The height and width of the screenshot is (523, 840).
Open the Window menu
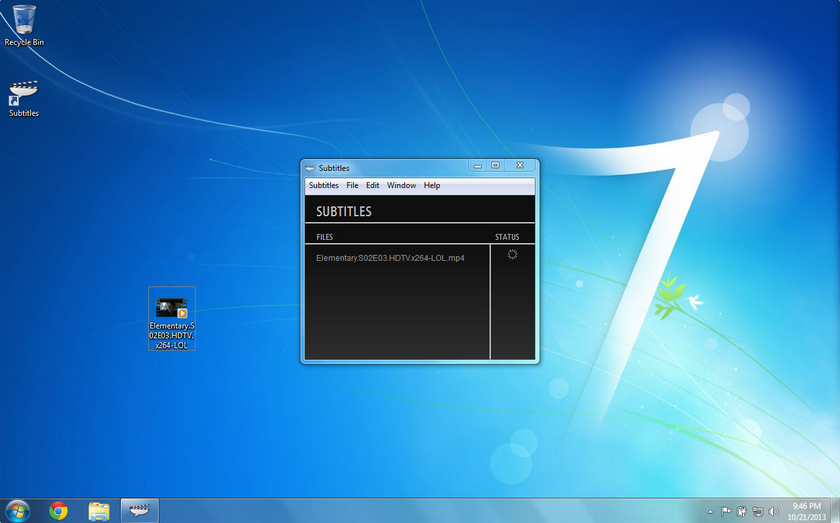click(401, 186)
